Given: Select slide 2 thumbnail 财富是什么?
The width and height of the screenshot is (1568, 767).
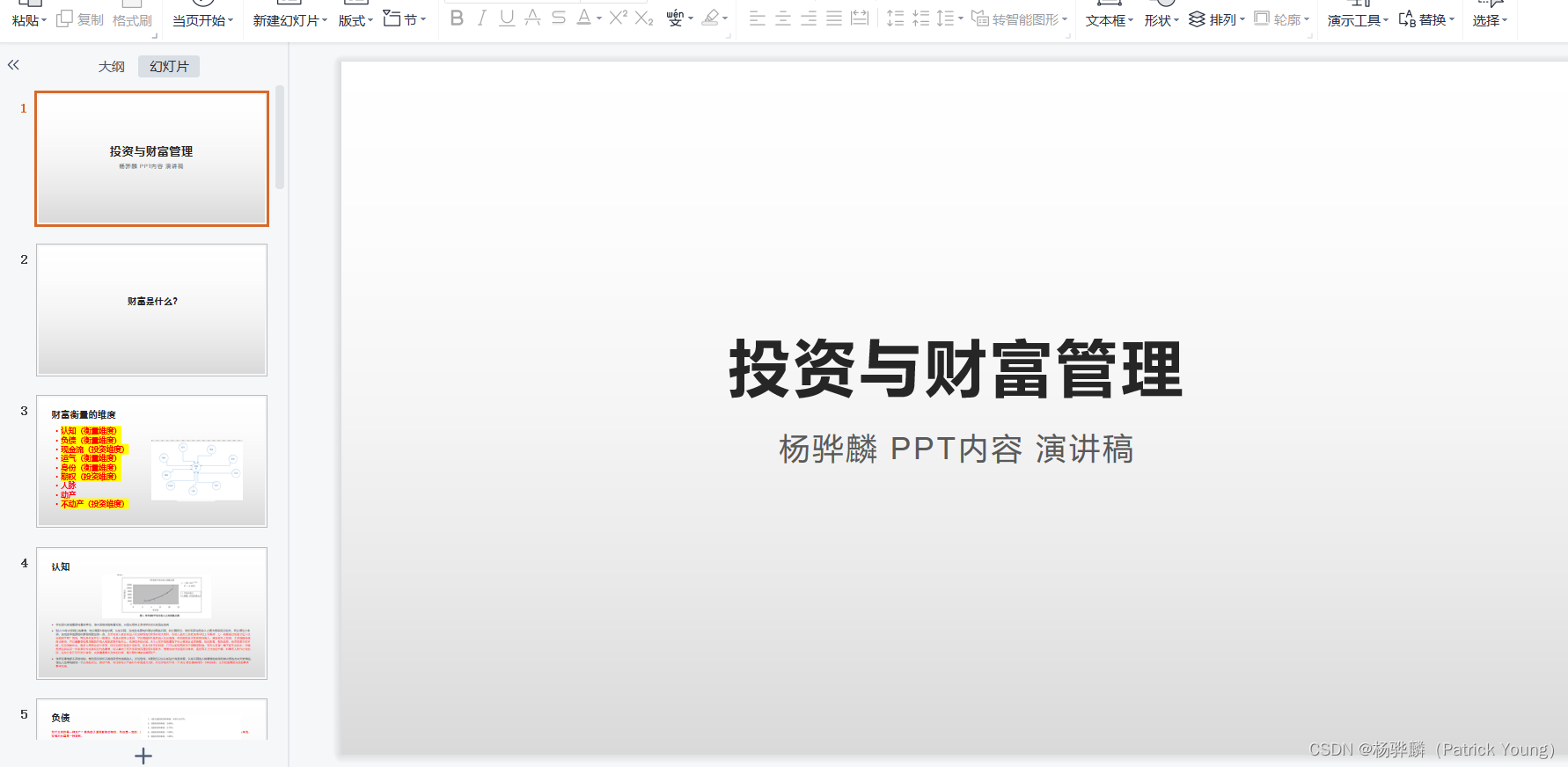Looking at the screenshot, I should tap(151, 310).
